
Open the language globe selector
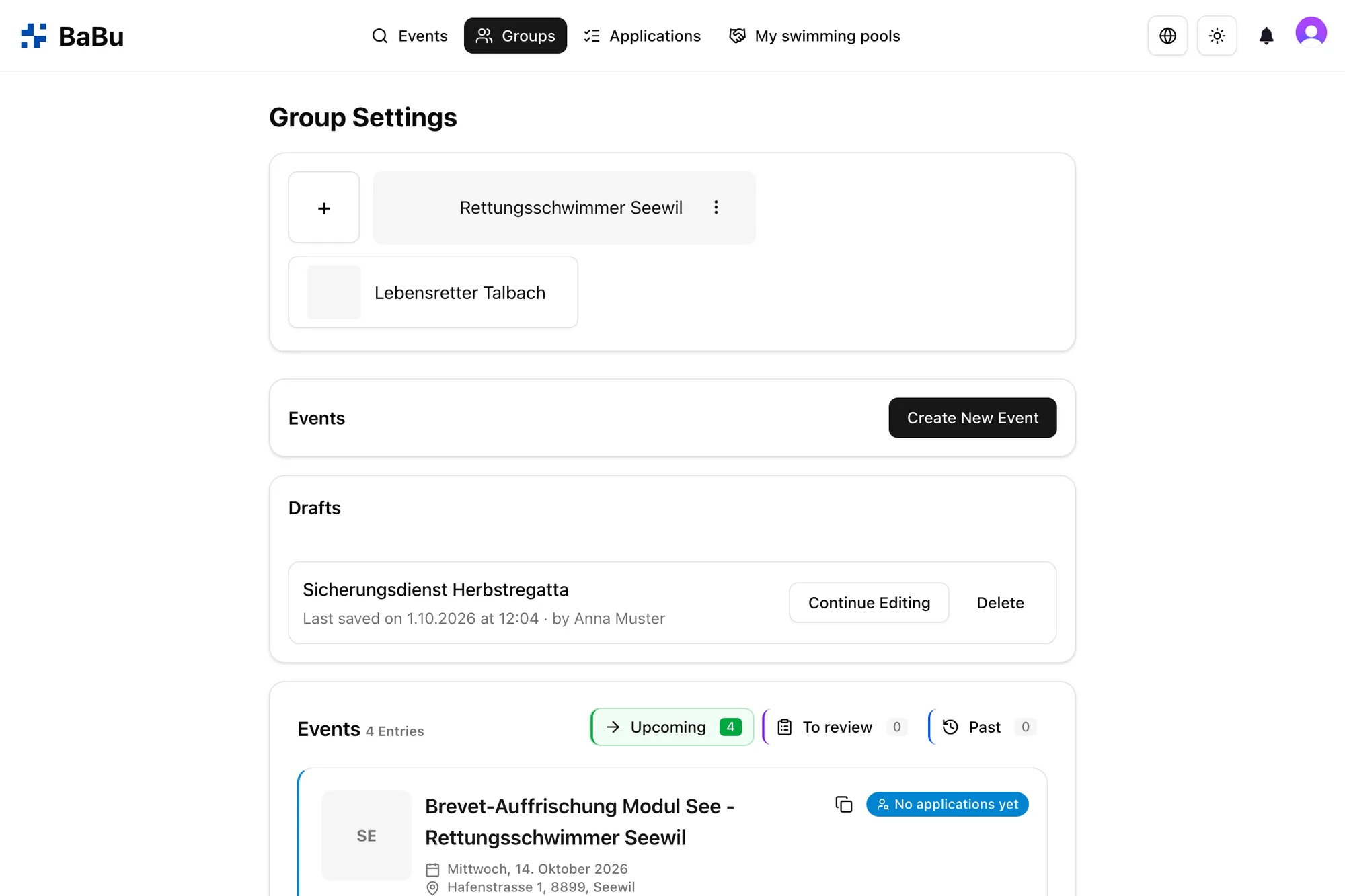[x=1167, y=36]
